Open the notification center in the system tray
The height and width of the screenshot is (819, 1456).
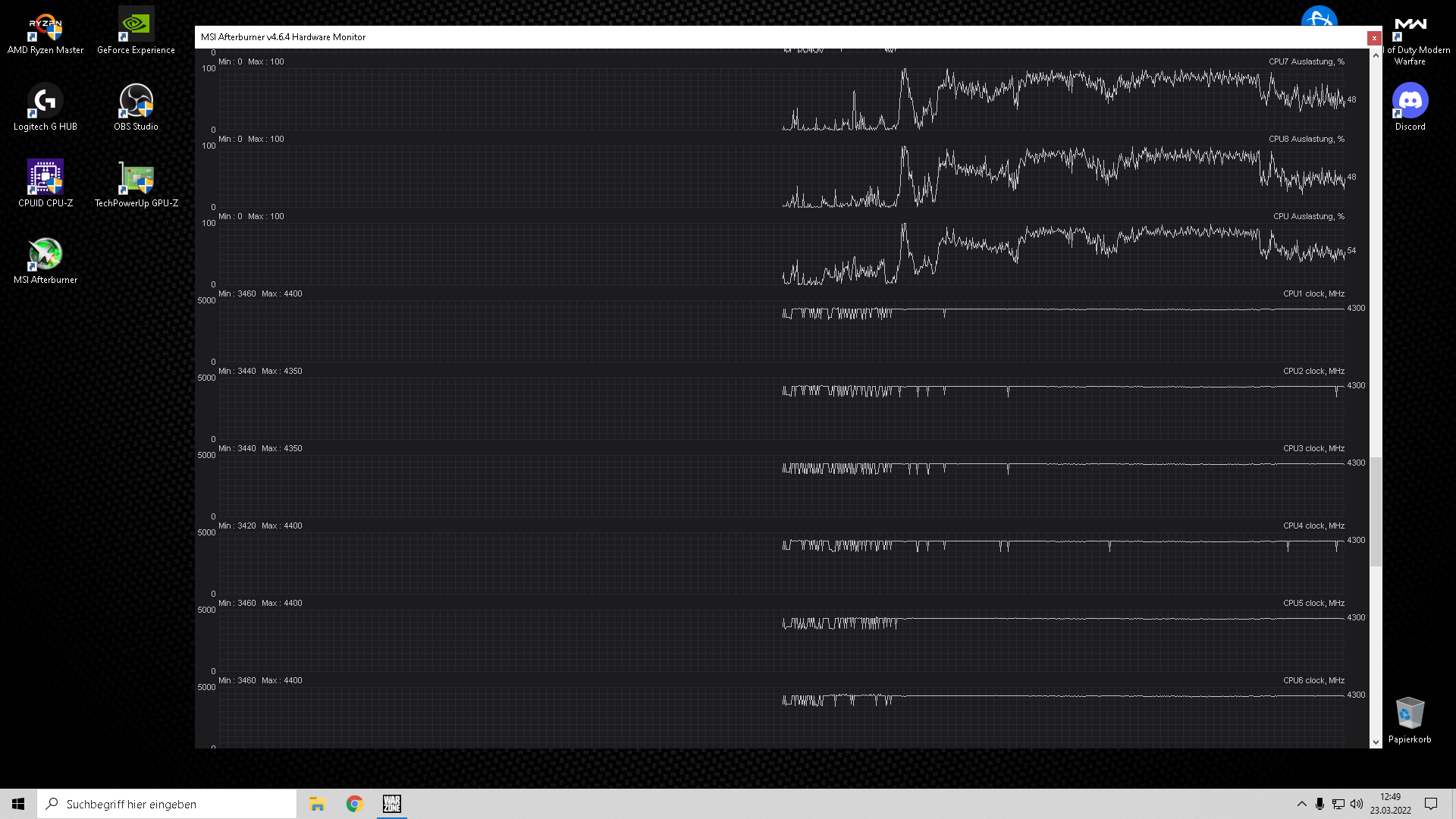pyautogui.click(x=1431, y=804)
